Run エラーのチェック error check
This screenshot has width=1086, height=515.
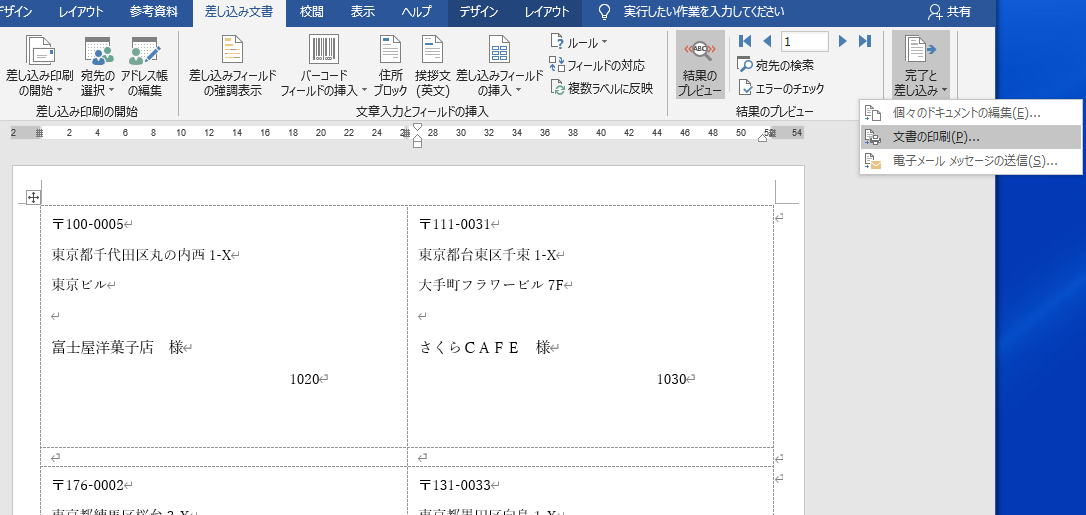[780, 88]
